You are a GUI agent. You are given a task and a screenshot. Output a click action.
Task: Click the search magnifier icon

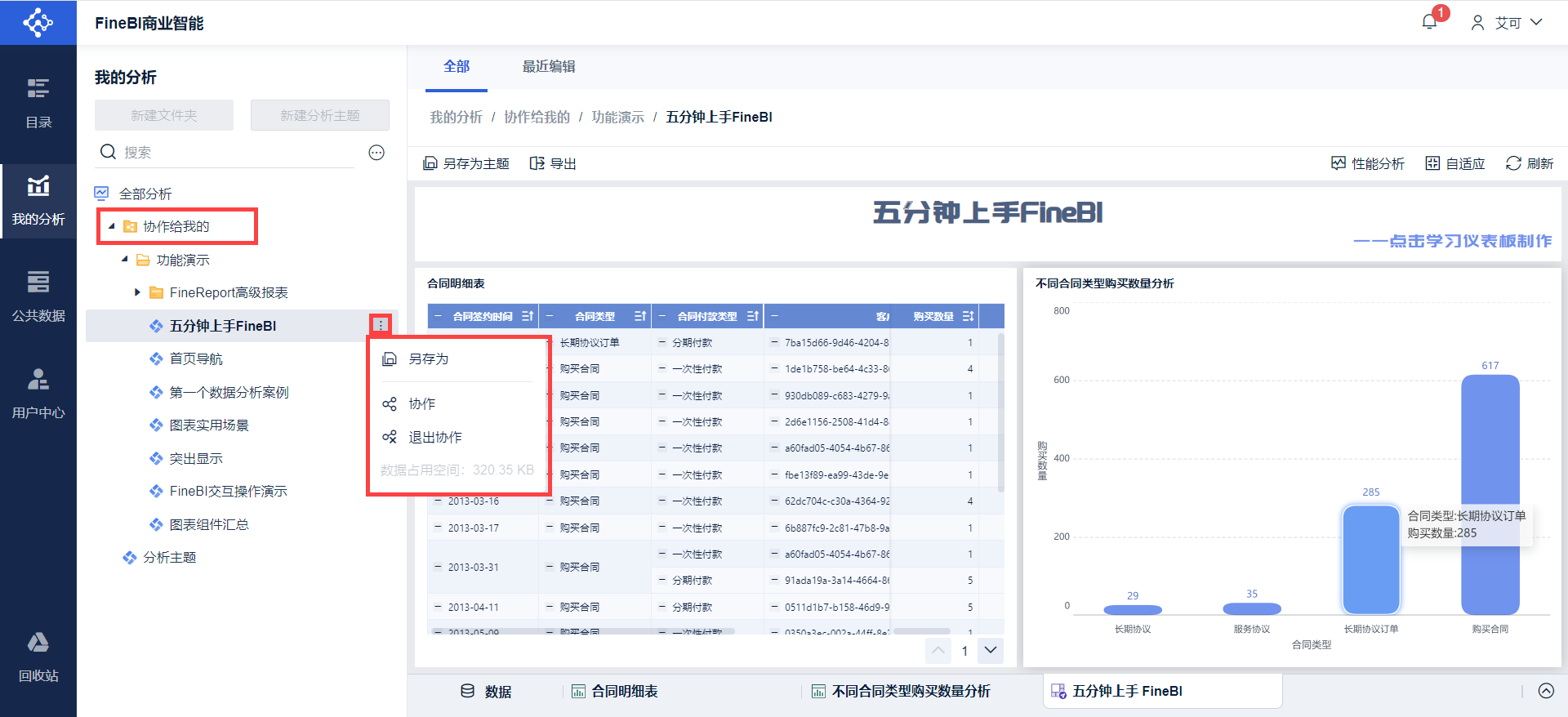tap(108, 152)
